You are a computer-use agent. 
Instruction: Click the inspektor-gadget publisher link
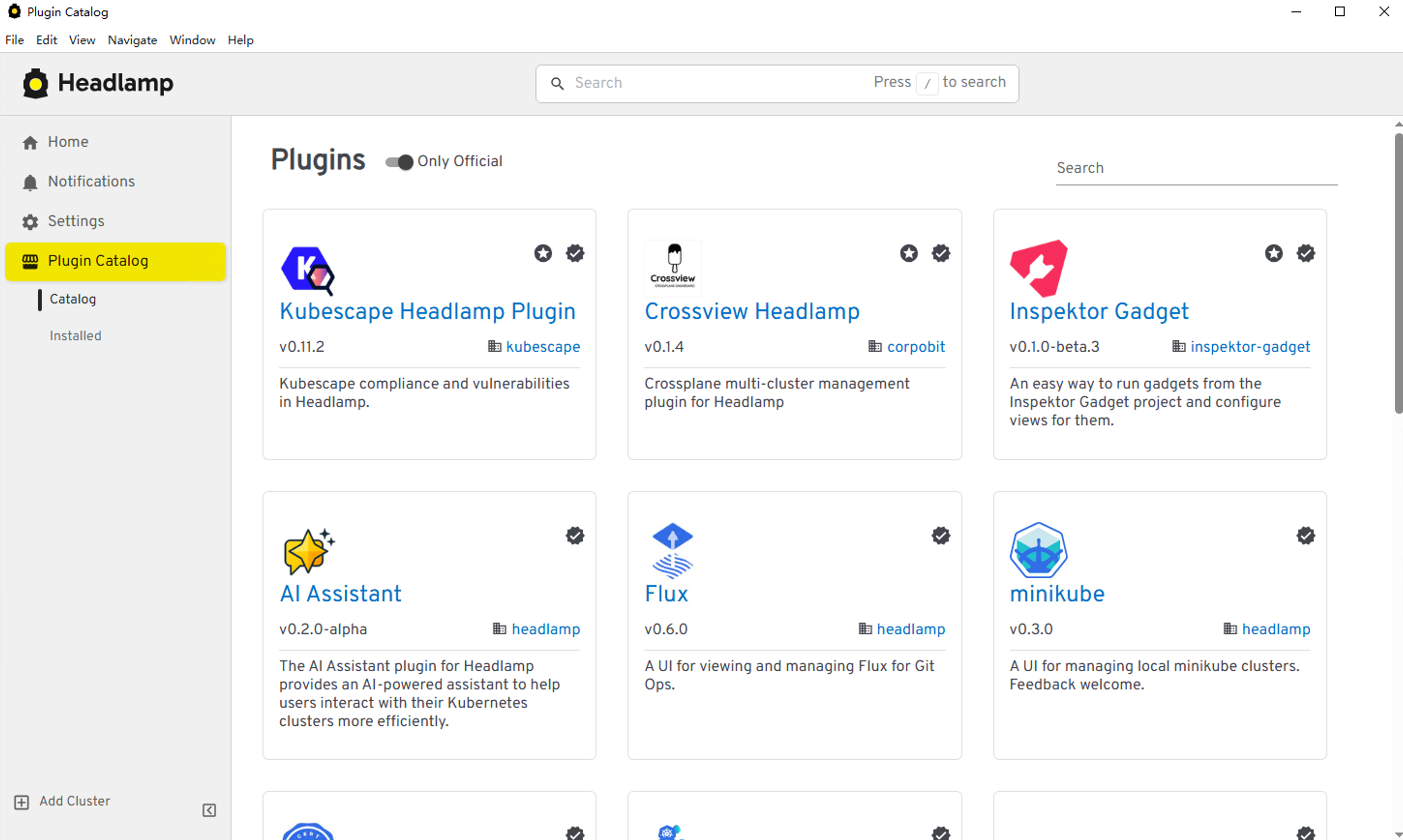pos(1250,346)
